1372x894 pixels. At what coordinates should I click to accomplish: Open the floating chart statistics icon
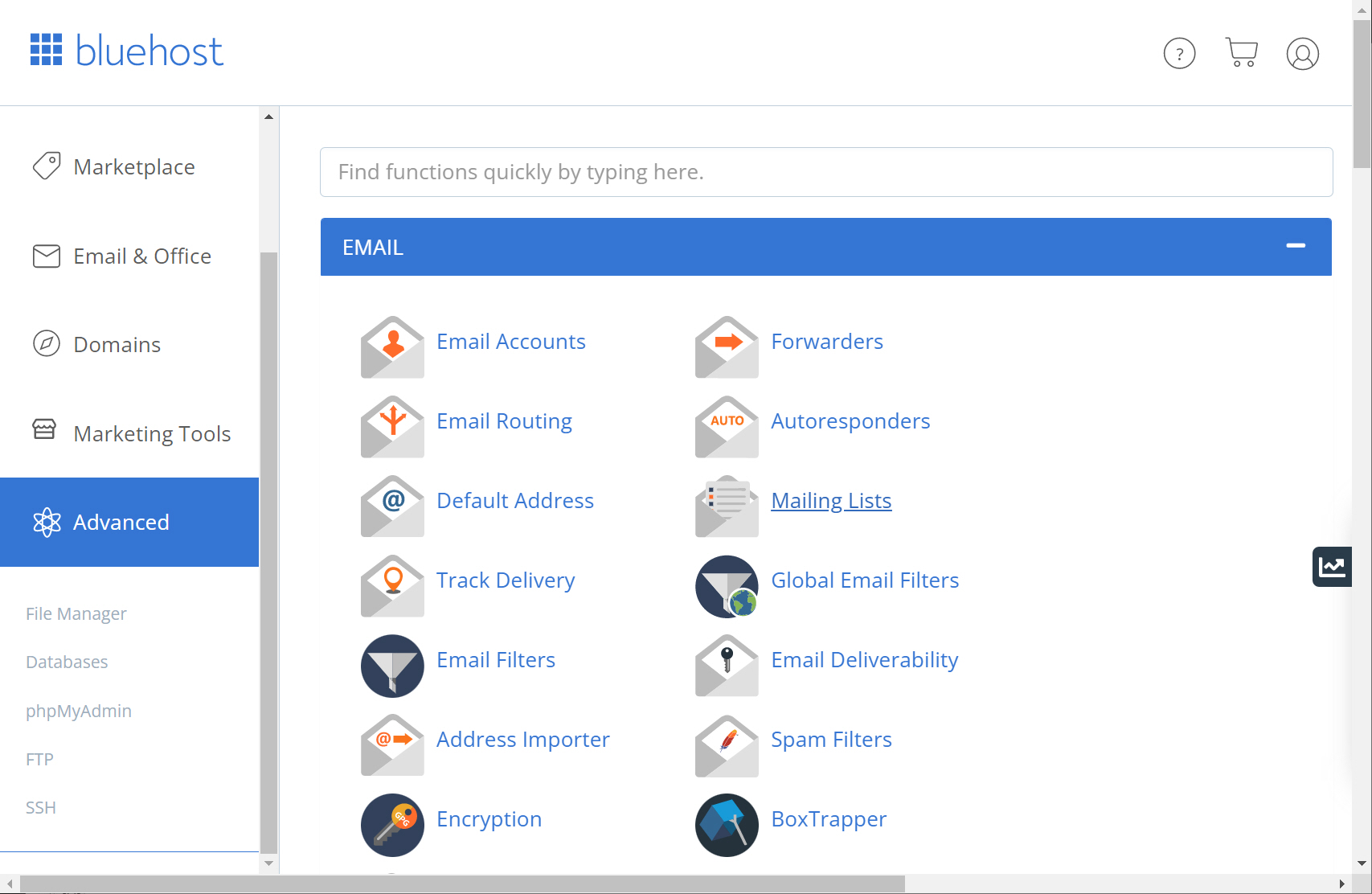pyautogui.click(x=1332, y=567)
